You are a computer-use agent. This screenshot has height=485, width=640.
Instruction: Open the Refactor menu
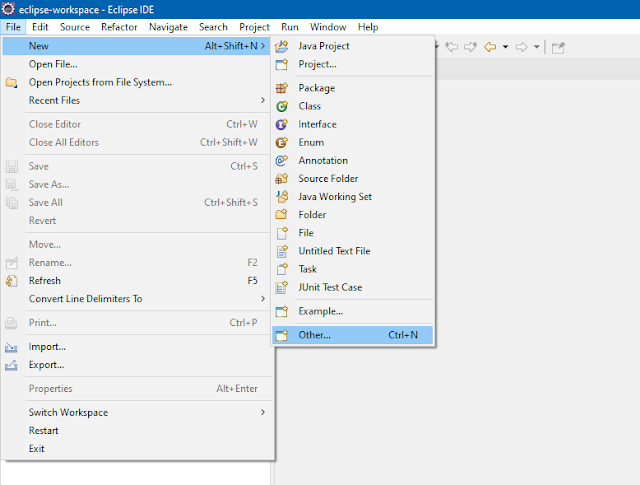[x=119, y=27]
